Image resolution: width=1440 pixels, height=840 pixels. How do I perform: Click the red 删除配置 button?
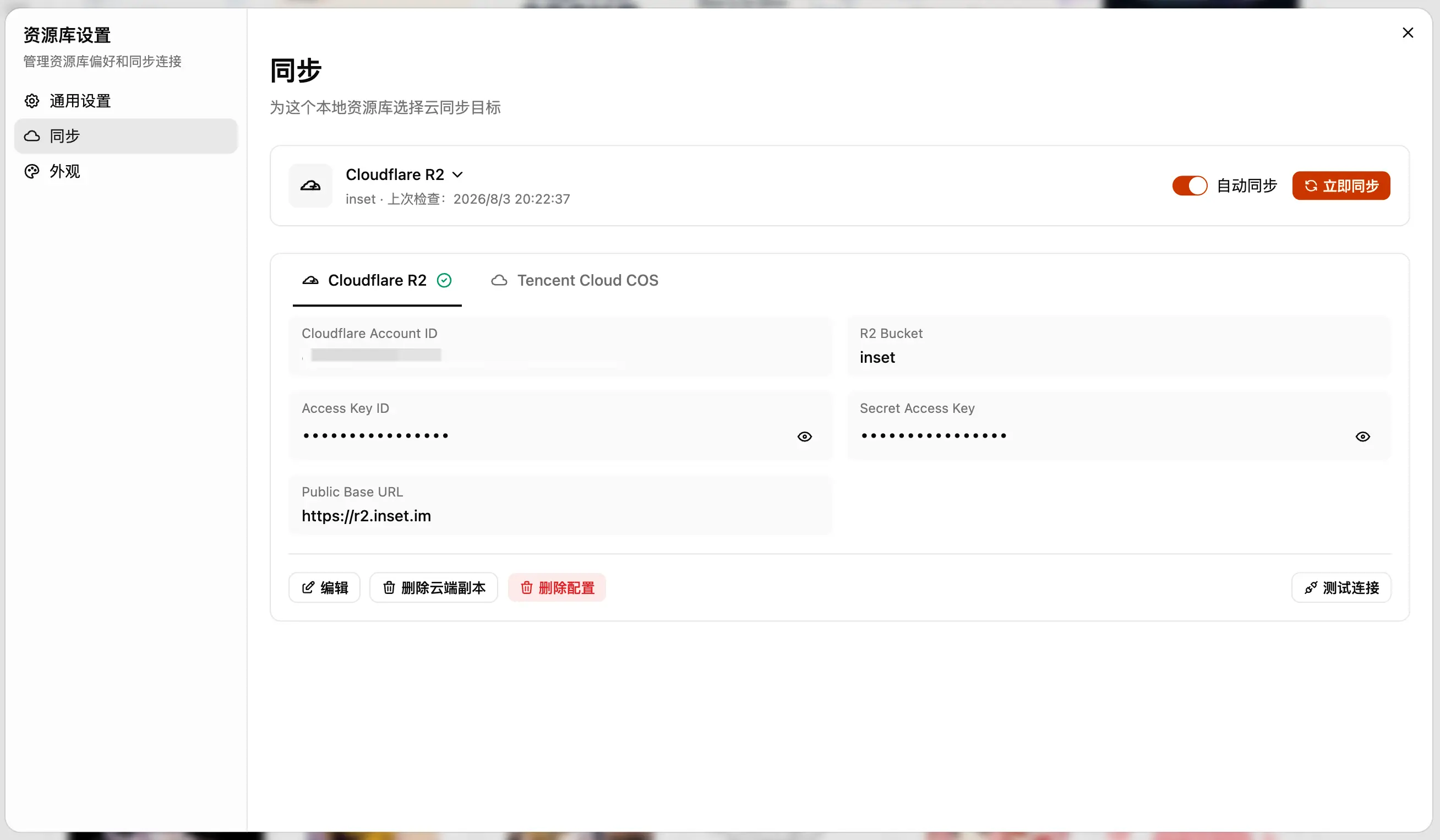(x=557, y=587)
